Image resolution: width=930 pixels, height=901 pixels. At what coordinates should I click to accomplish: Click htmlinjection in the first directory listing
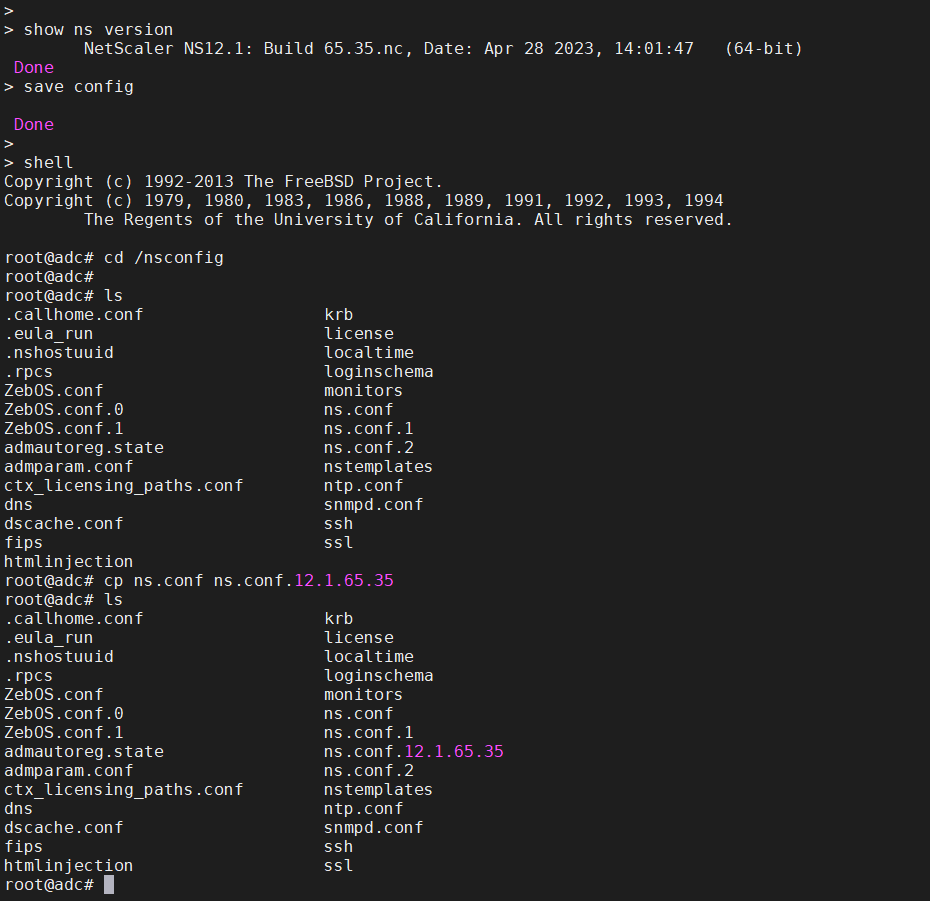[68, 561]
